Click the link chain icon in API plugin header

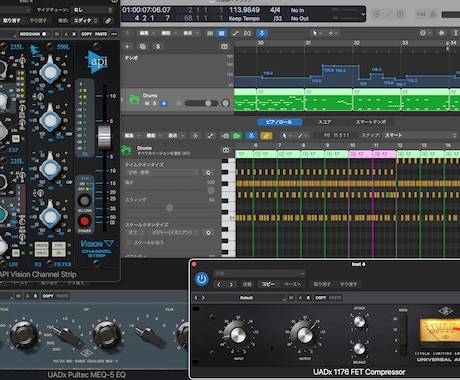108,21
